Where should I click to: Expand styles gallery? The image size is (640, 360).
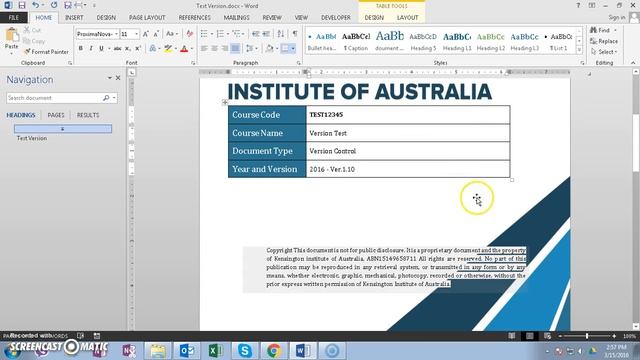coord(579,50)
